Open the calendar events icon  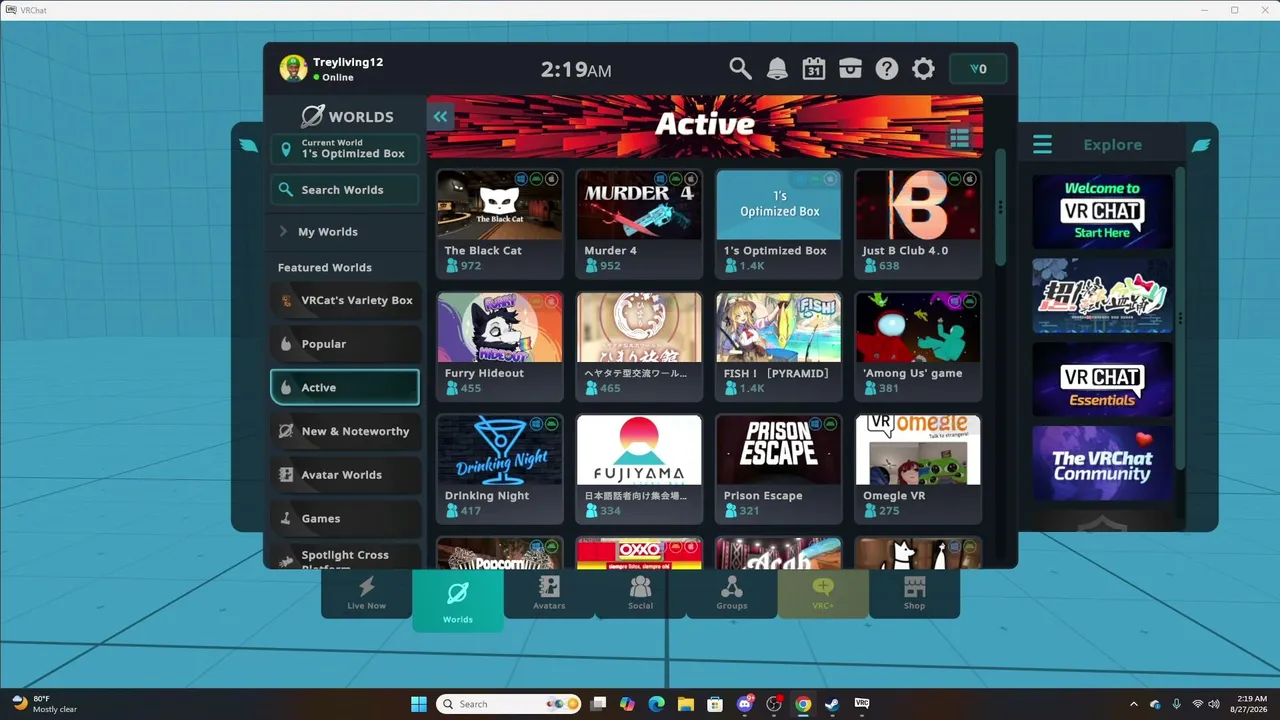coord(814,68)
